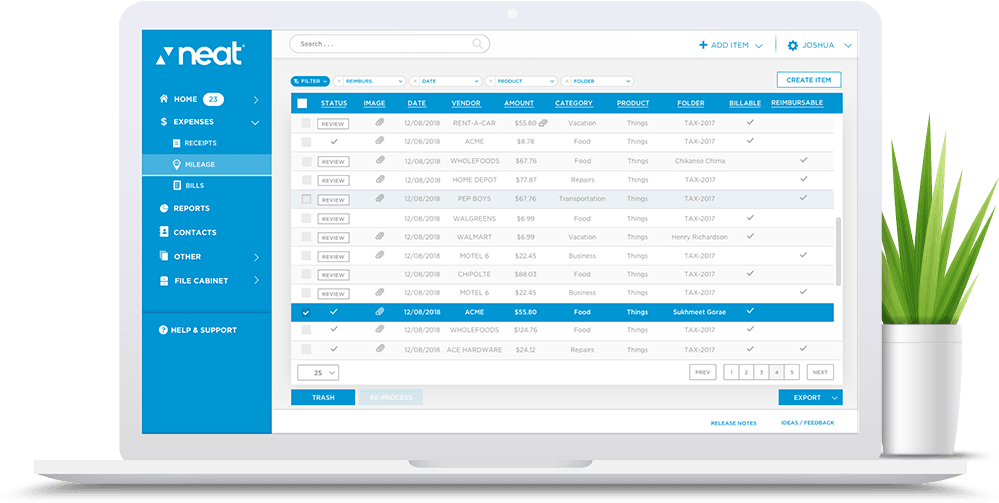Click the File Cabinet icon in the sidebar
The width and height of the screenshot is (999, 503).
[164, 281]
